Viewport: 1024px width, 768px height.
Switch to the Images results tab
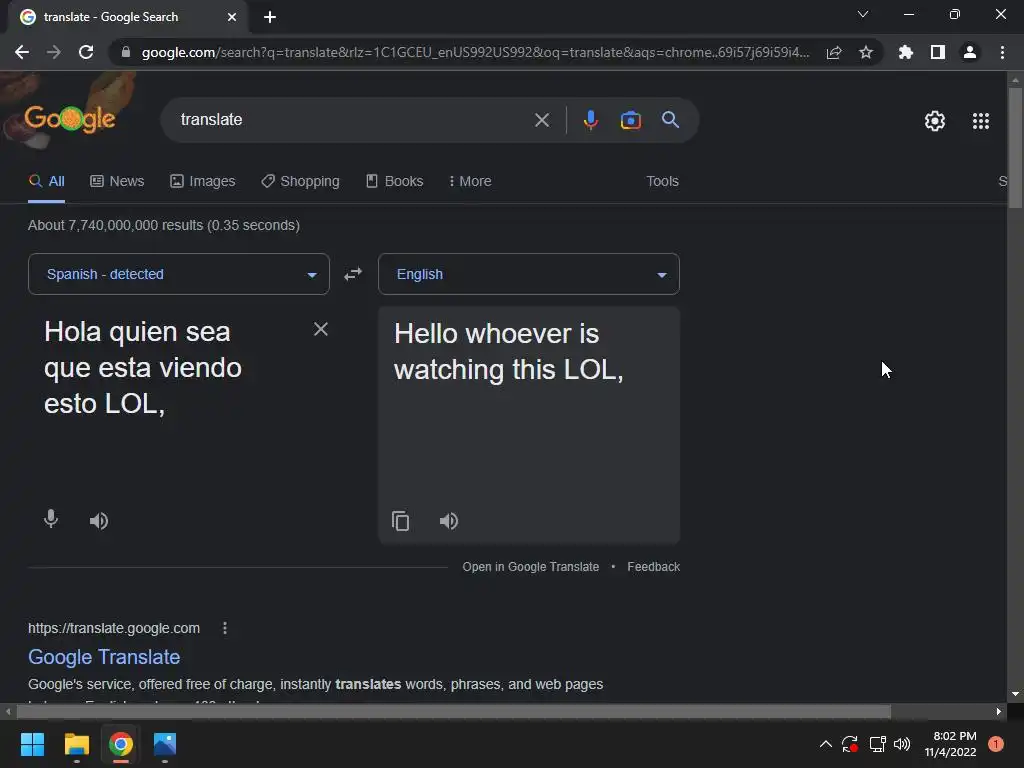202,182
